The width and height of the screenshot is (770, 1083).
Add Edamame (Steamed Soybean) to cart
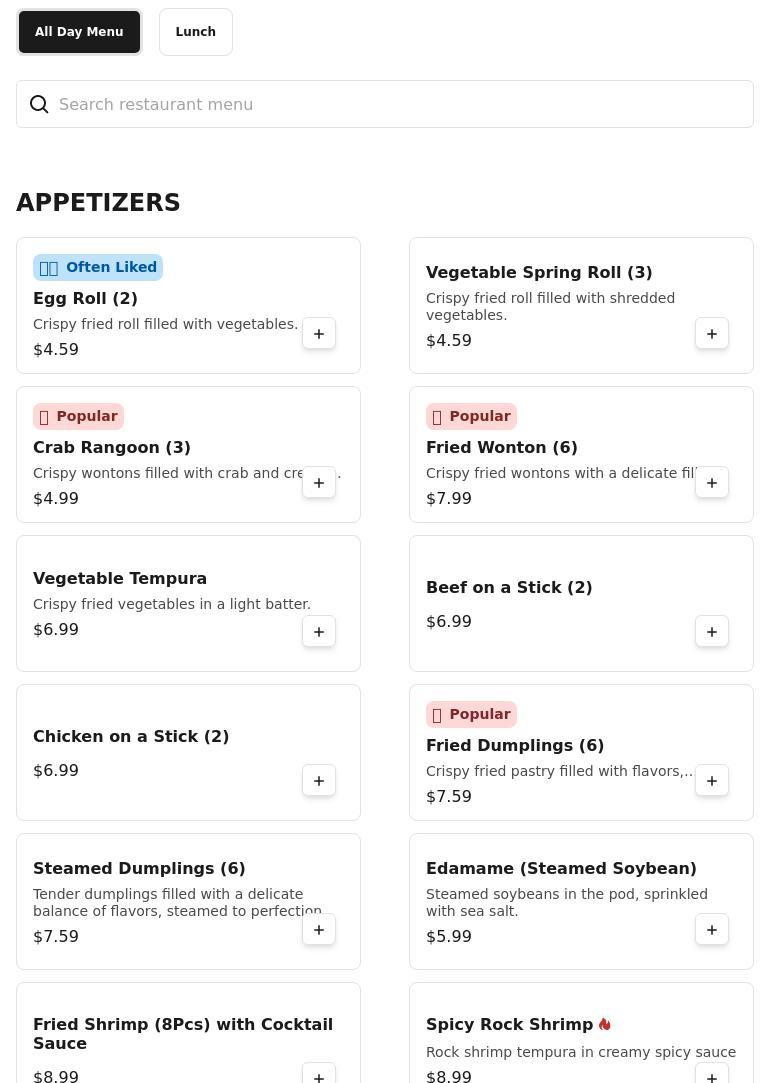(x=711, y=930)
